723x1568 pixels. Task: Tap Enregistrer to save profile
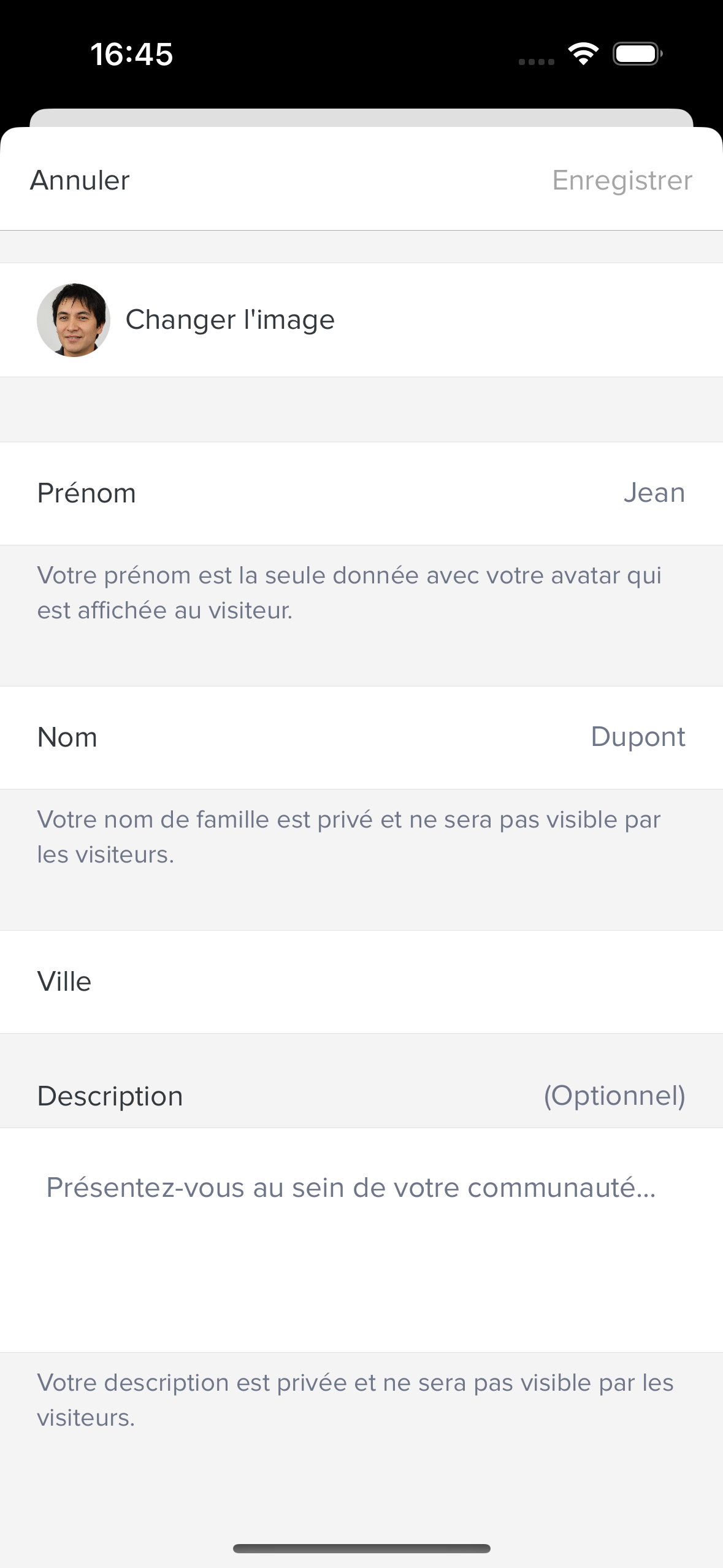point(622,180)
